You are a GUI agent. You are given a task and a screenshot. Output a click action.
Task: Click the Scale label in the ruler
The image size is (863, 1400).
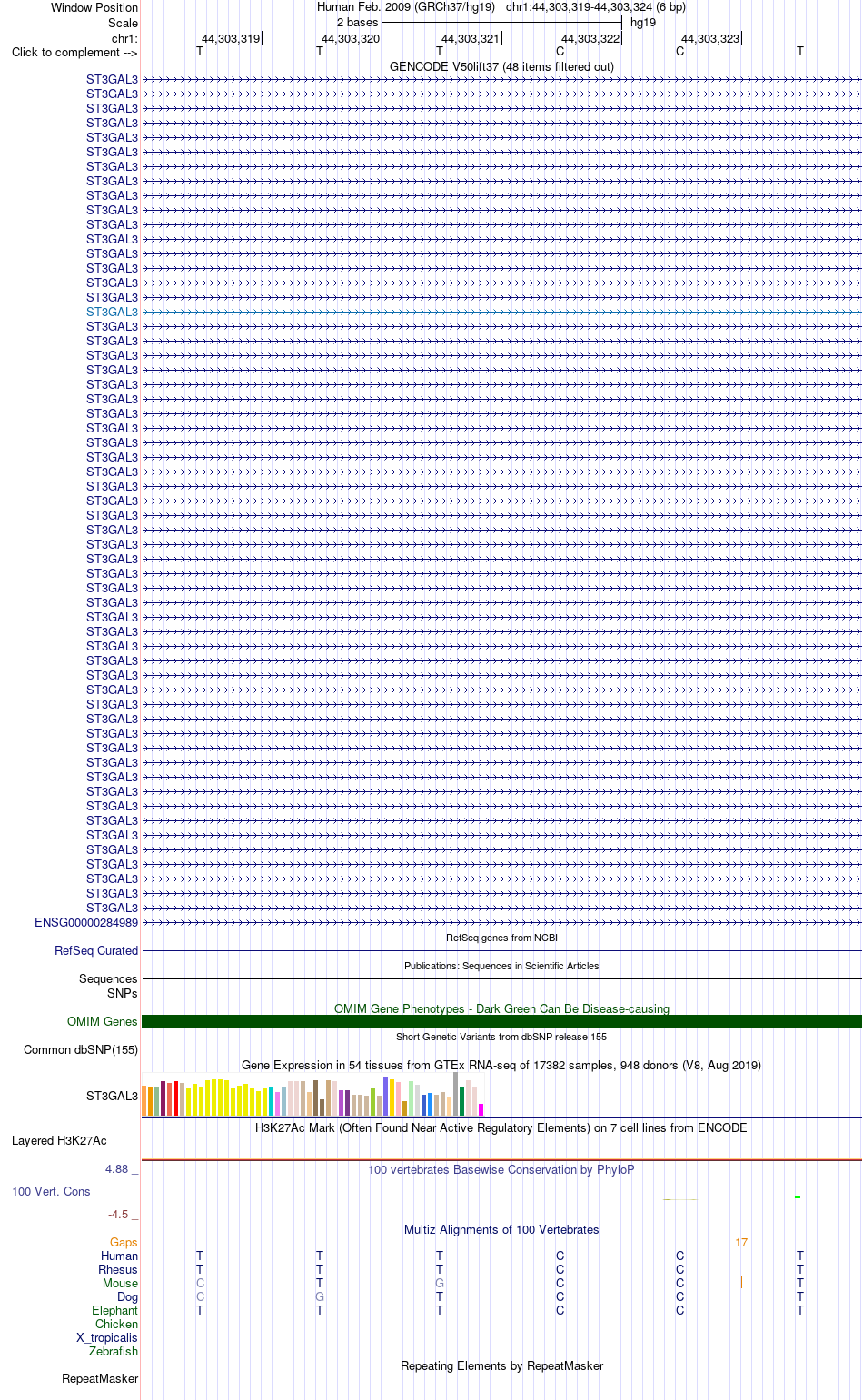pos(124,23)
